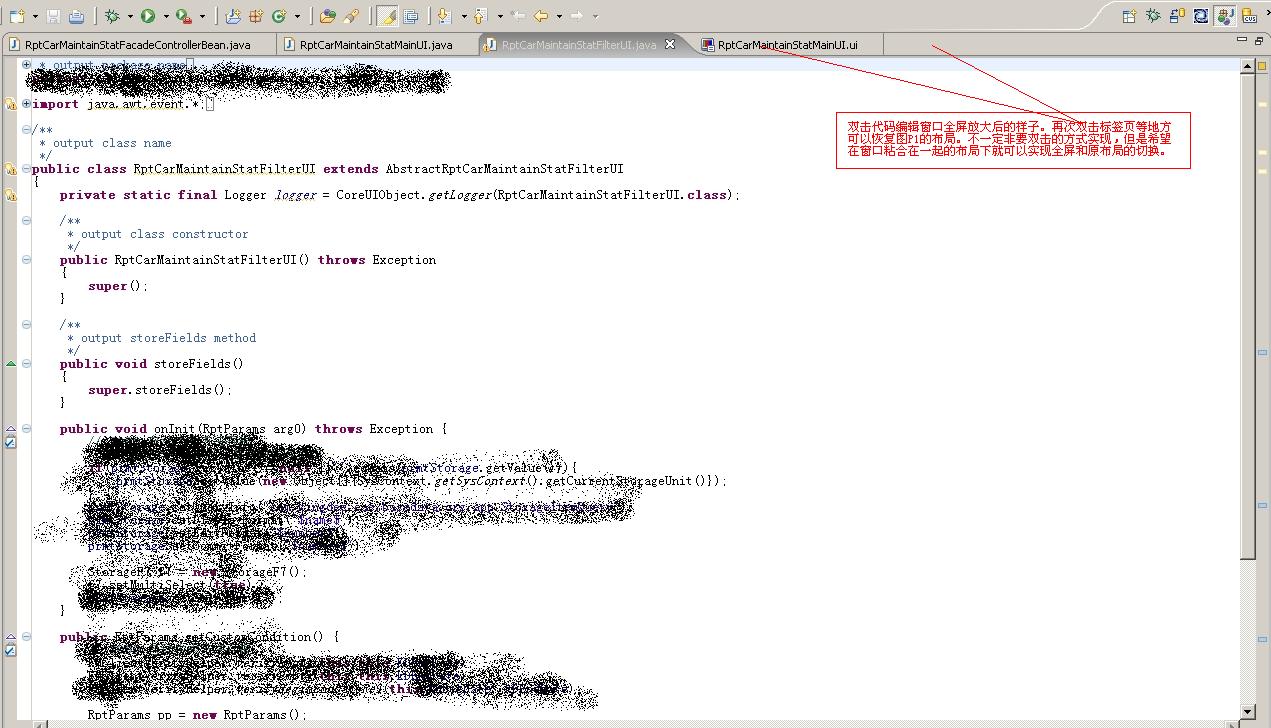
Task: Click the Print icon in toolbar
Action: click(76, 16)
